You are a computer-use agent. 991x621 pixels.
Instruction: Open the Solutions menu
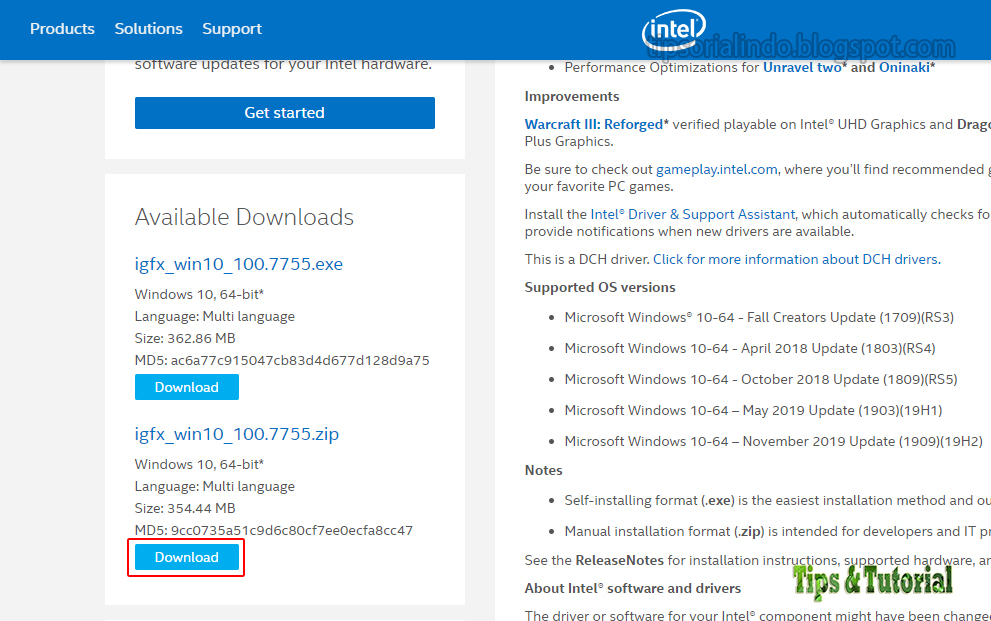tap(149, 28)
